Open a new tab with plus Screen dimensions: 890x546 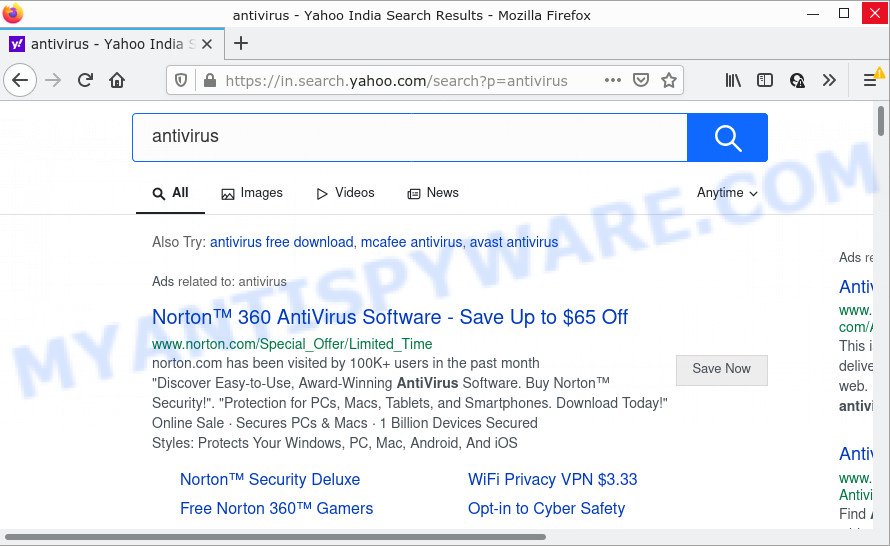pyautogui.click(x=241, y=43)
